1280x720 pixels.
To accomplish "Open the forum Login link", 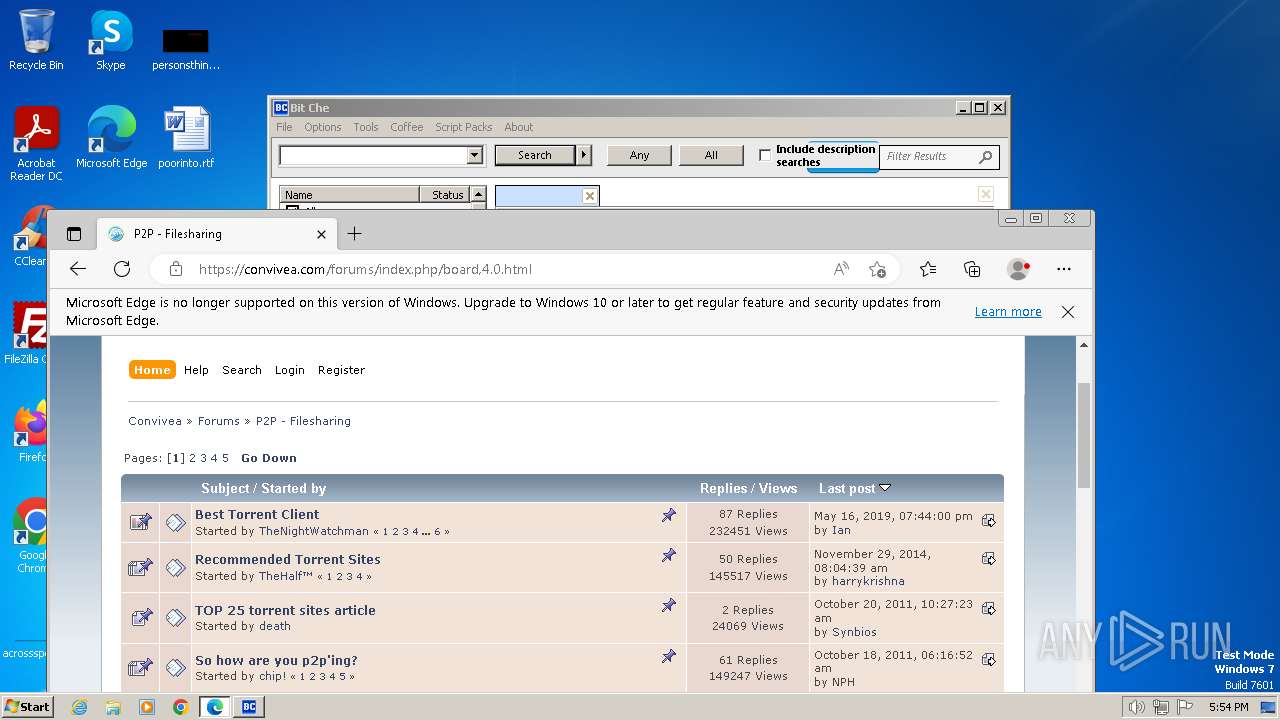I will [289, 370].
